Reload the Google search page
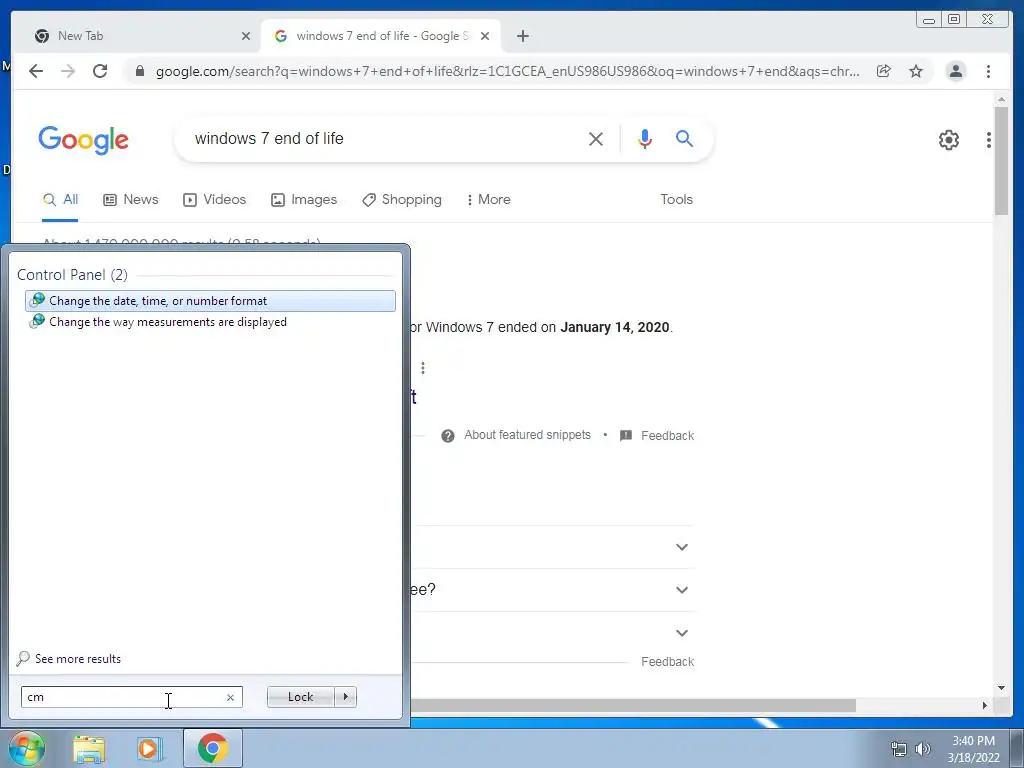This screenshot has width=1024, height=768. tap(100, 71)
